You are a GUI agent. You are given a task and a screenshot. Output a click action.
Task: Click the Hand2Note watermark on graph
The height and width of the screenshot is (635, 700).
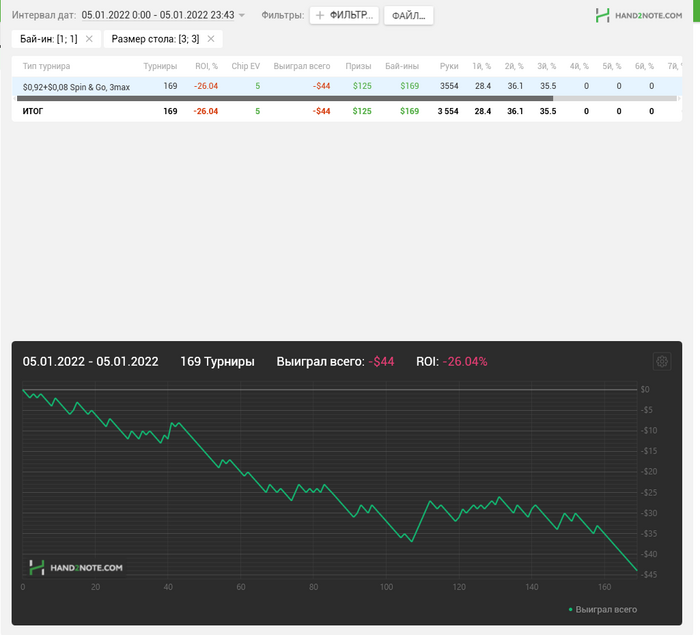76,567
